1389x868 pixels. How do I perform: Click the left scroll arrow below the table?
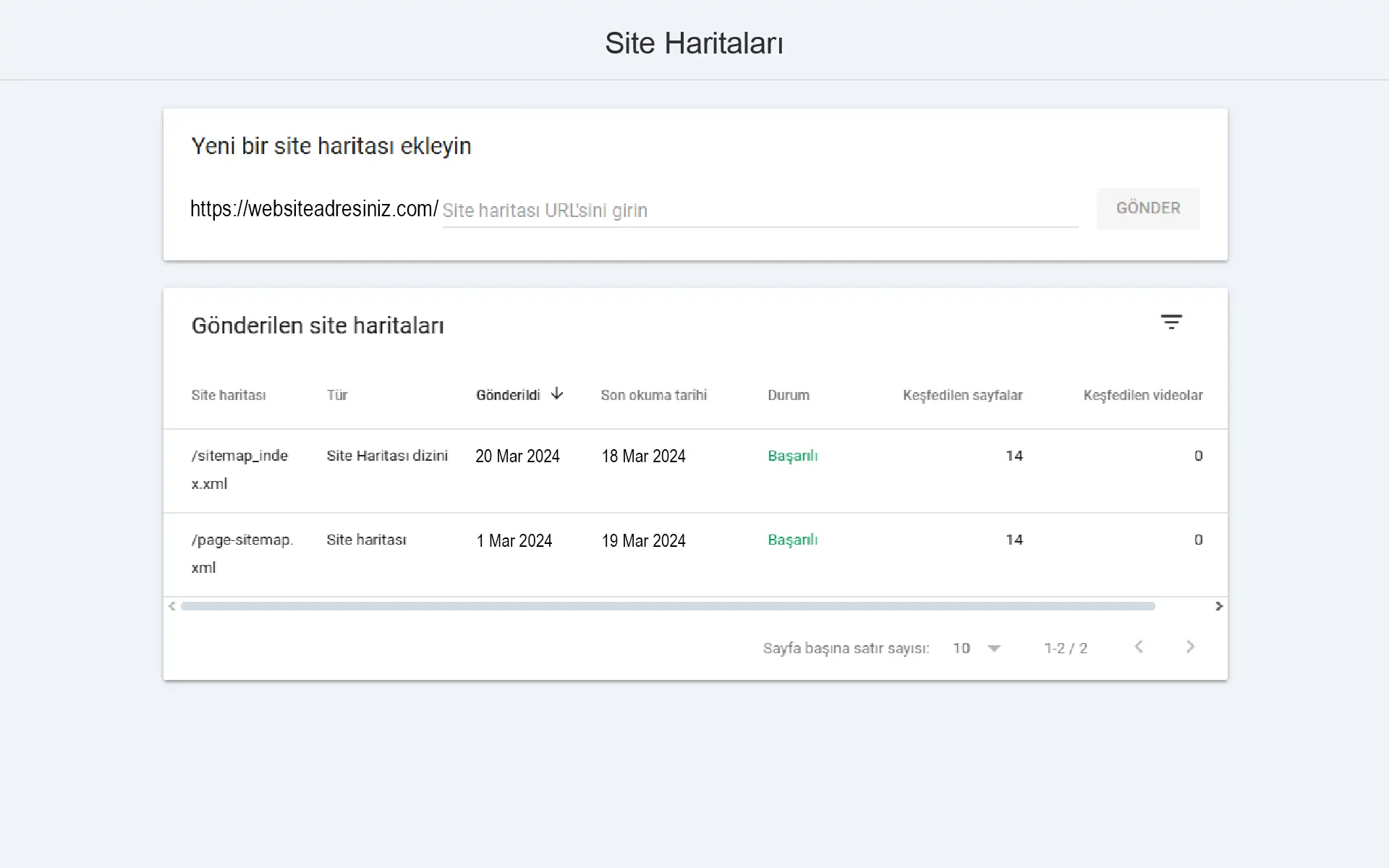[171, 605]
